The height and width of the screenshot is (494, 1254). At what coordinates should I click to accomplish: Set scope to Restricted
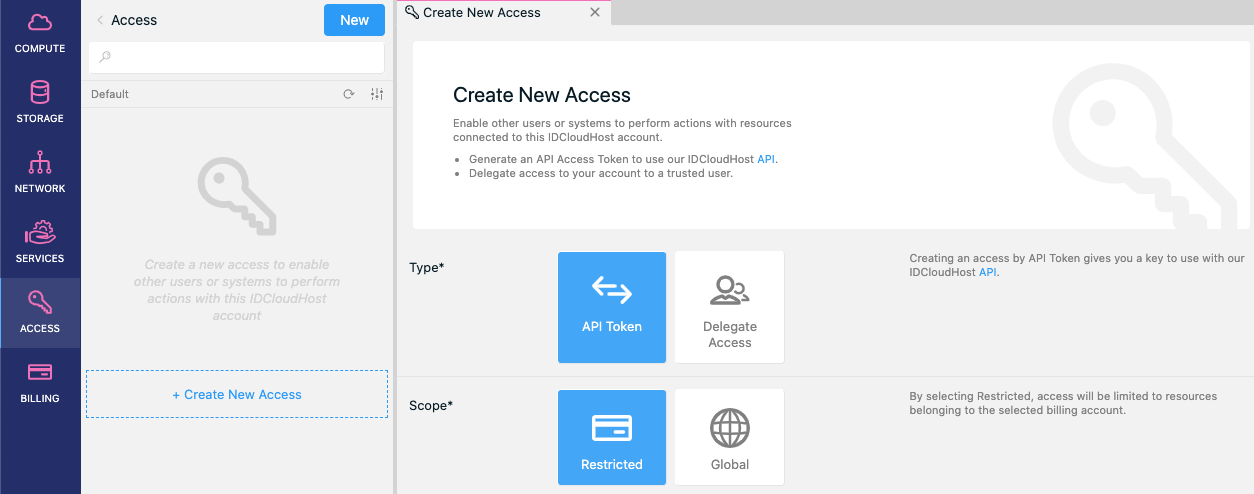tap(612, 437)
